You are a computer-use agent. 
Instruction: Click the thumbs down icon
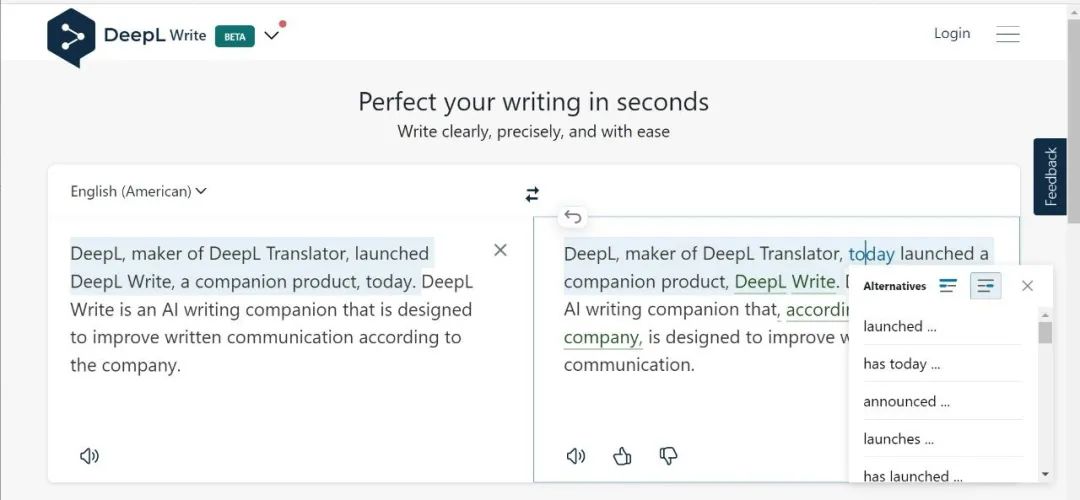[x=668, y=456]
